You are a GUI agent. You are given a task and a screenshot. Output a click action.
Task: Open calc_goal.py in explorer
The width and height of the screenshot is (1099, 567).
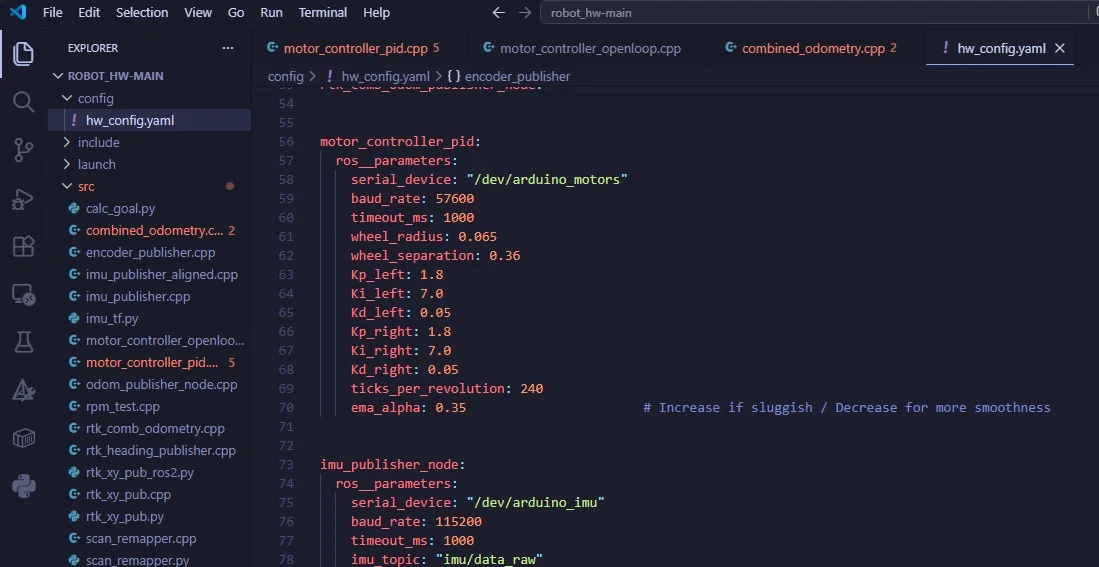(149, 208)
